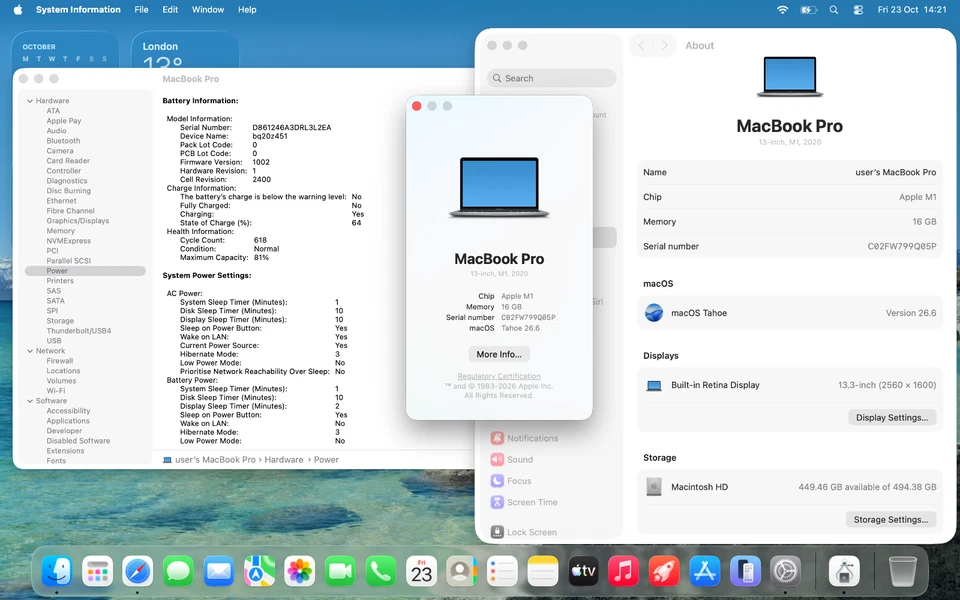Open Mail from the Dock
The width and height of the screenshot is (960, 600).
tap(219, 572)
